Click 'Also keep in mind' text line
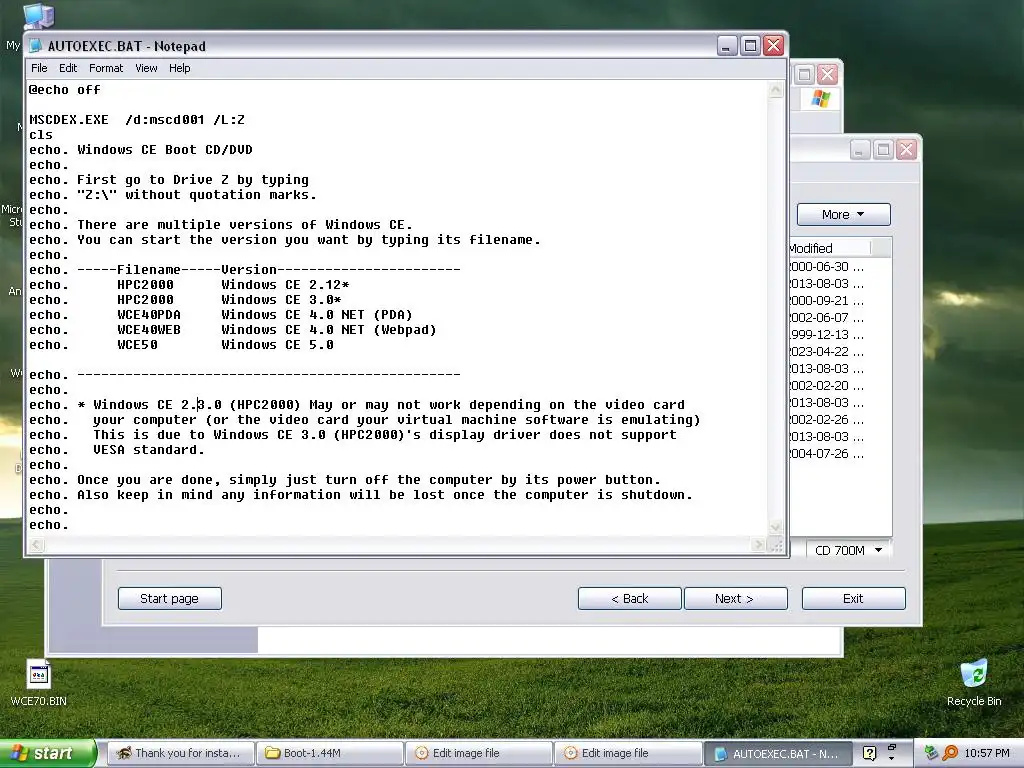The image size is (1024, 768). 385,495
